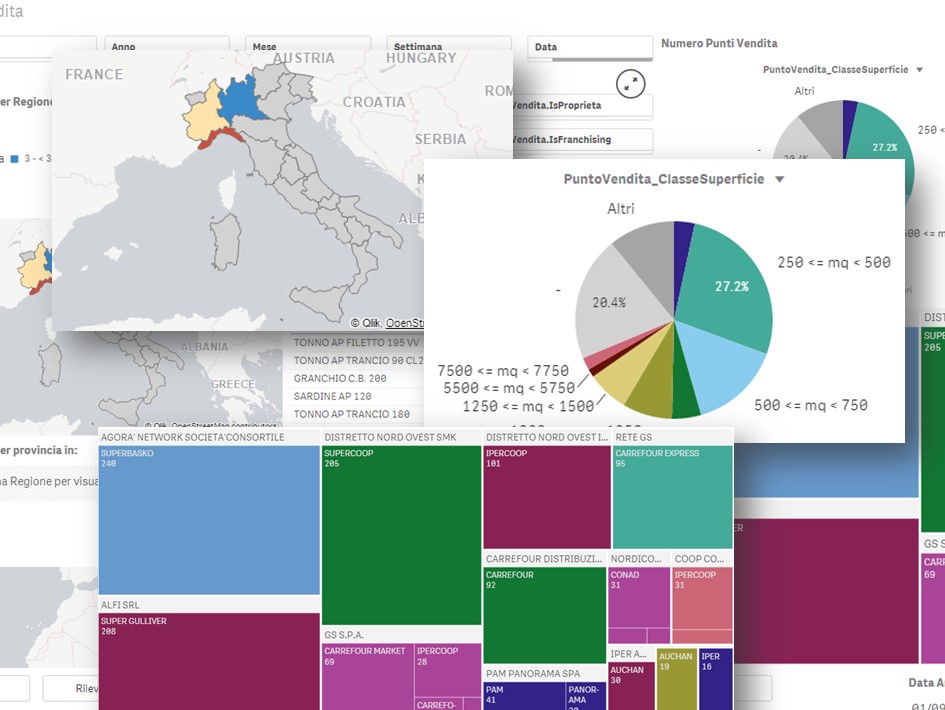This screenshot has width=945, height=710.
Task: Open the Data filter pane
Action: 590,48
